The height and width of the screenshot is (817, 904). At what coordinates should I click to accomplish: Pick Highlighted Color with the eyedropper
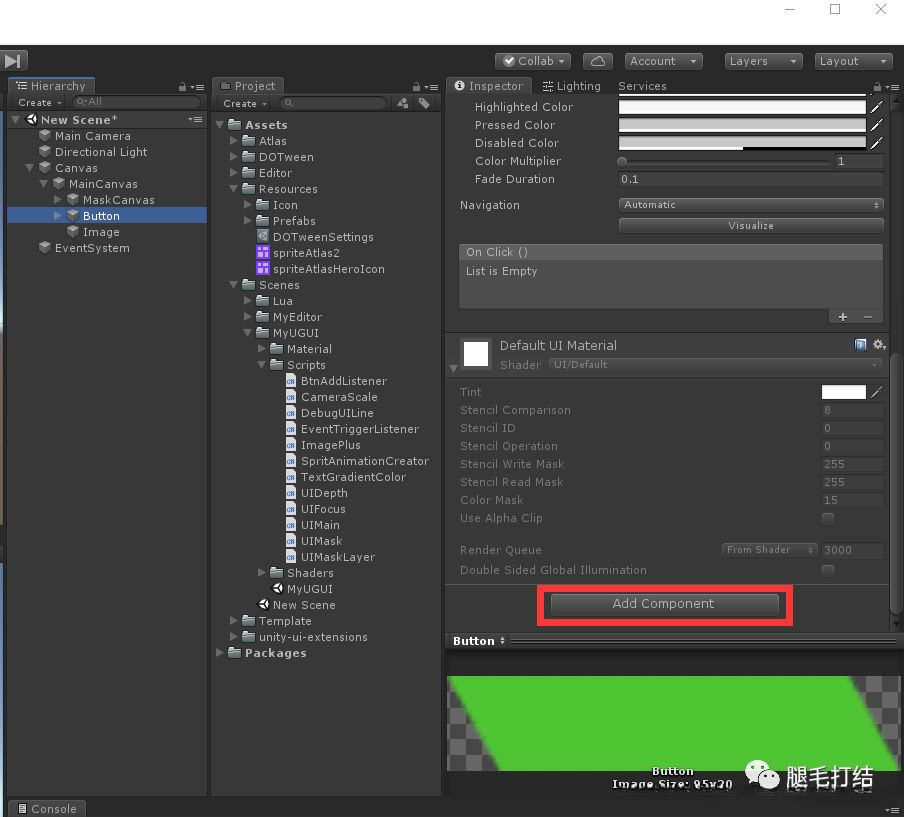[x=877, y=107]
